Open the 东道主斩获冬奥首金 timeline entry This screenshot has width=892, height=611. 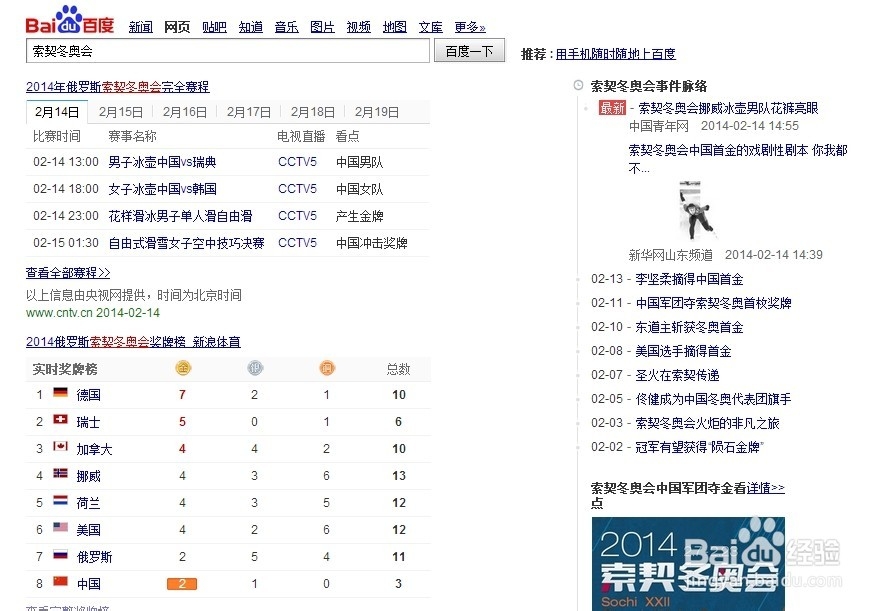(x=689, y=327)
